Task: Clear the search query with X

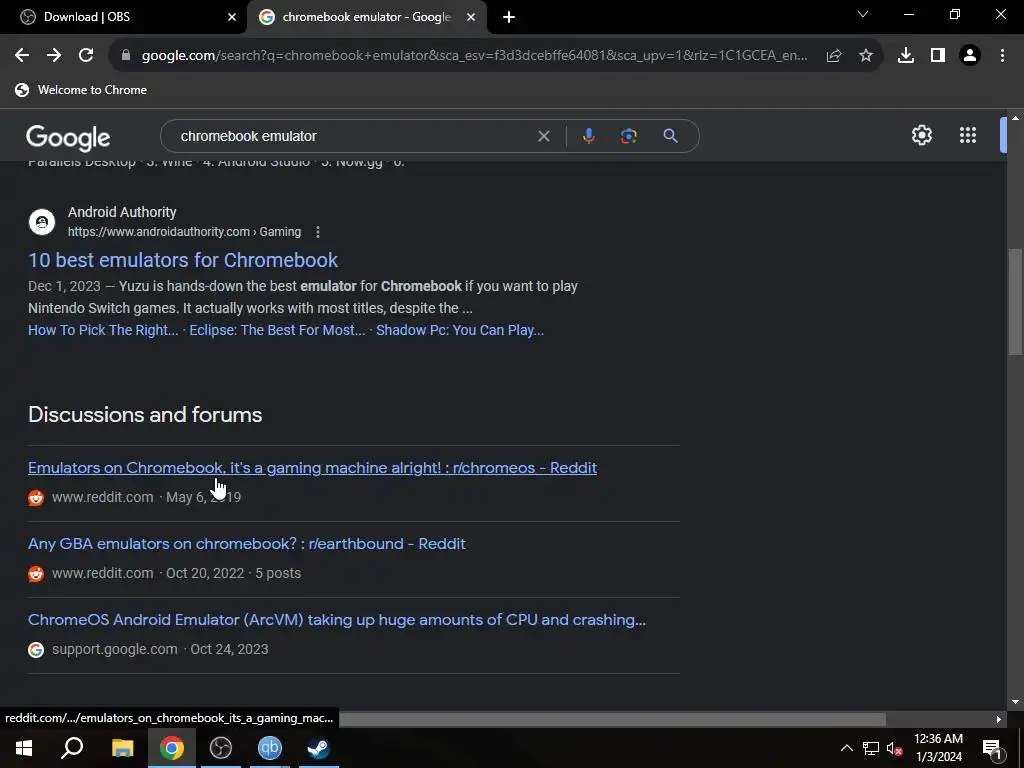Action: pyautogui.click(x=543, y=136)
